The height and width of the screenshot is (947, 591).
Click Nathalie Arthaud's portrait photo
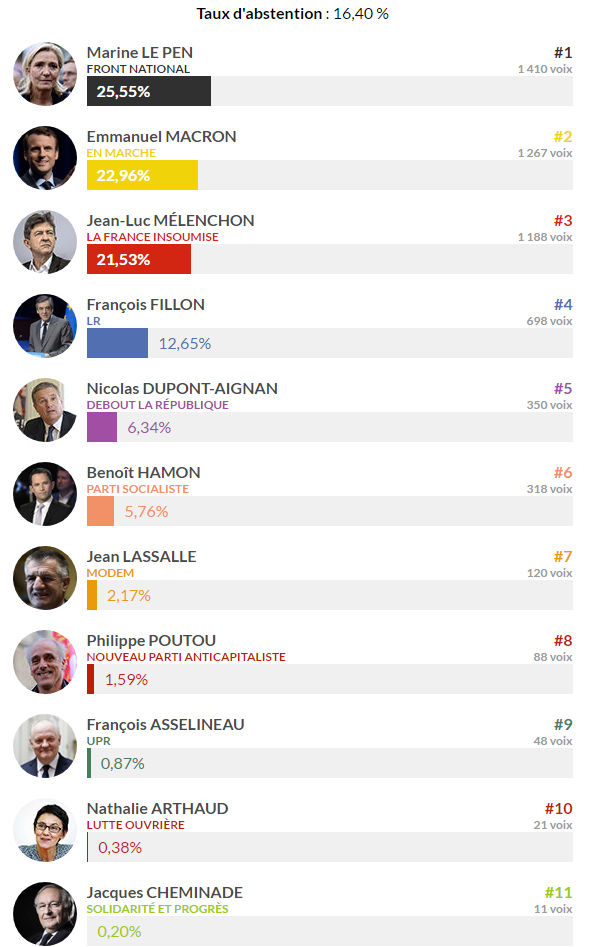45,829
